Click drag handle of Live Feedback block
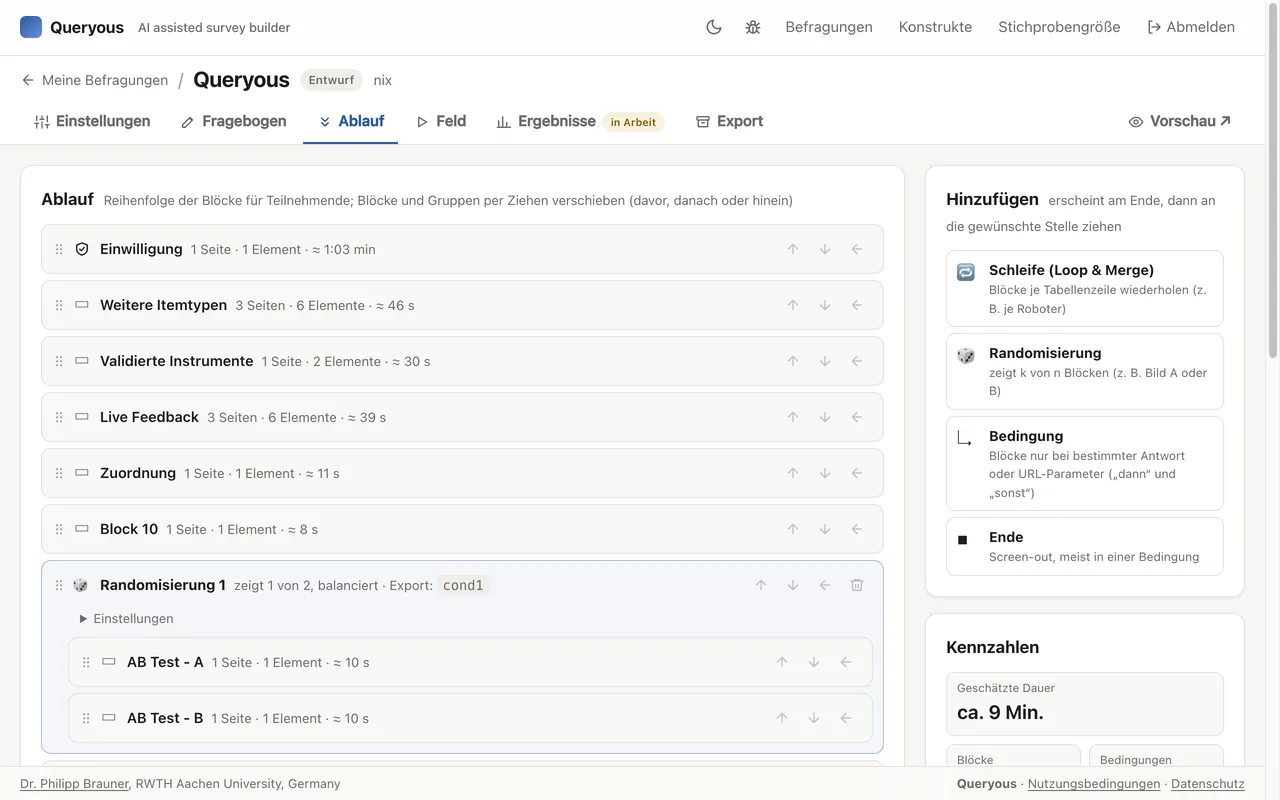The image size is (1280, 800). click(x=59, y=417)
